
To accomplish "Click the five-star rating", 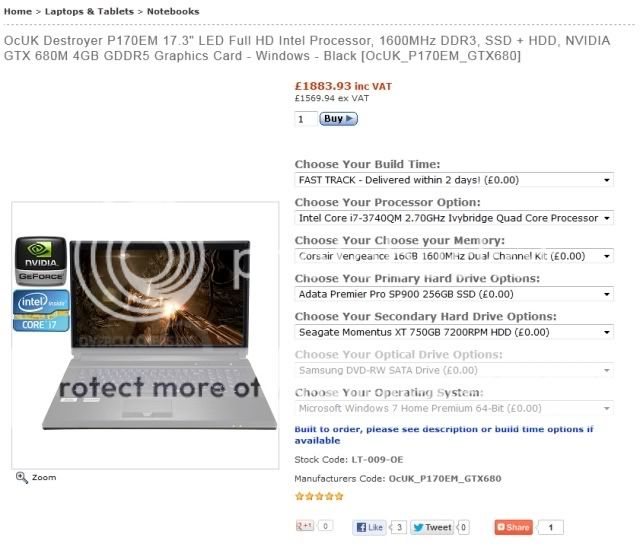I will pyautogui.click(x=319, y=496).
